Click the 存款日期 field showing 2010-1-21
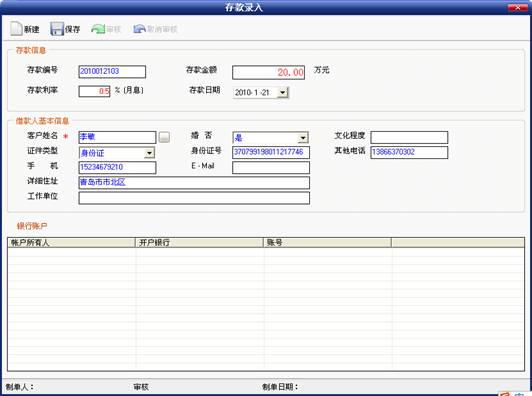532x396 pixels. 261,92
